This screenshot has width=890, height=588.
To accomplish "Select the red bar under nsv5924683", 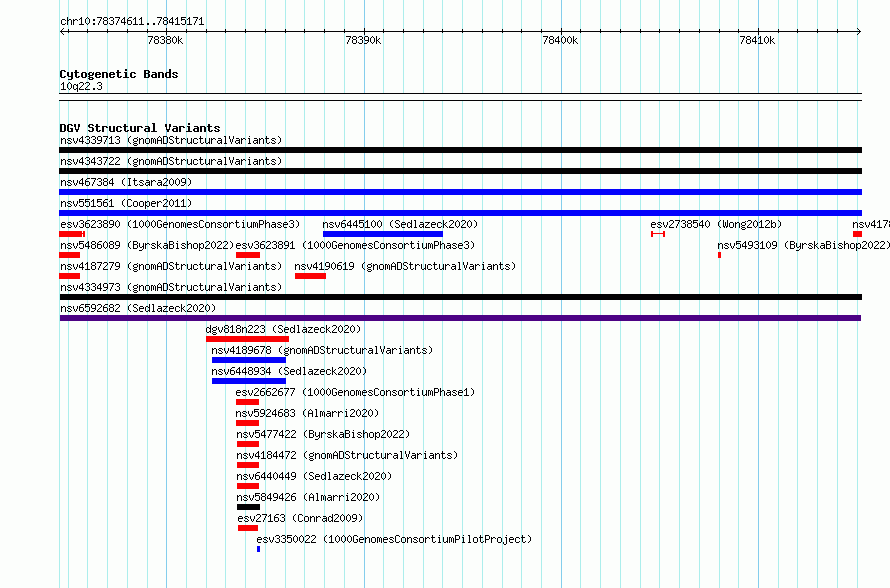I will click(x=247, y=423).
